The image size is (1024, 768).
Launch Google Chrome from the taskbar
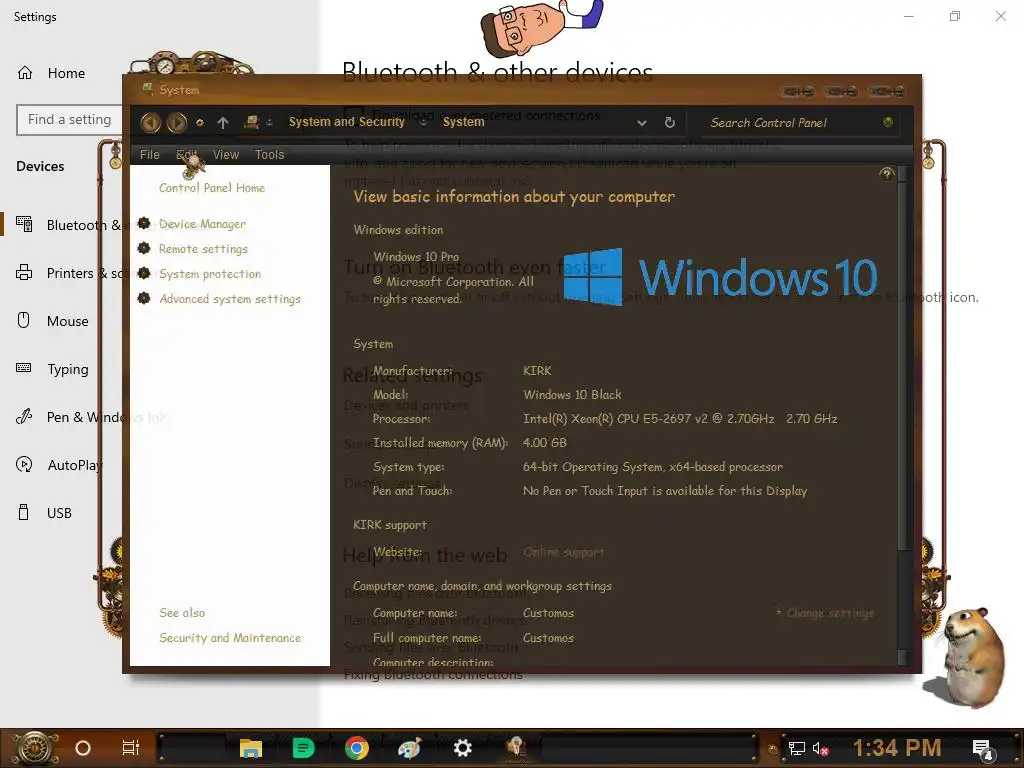pos(357,748)
